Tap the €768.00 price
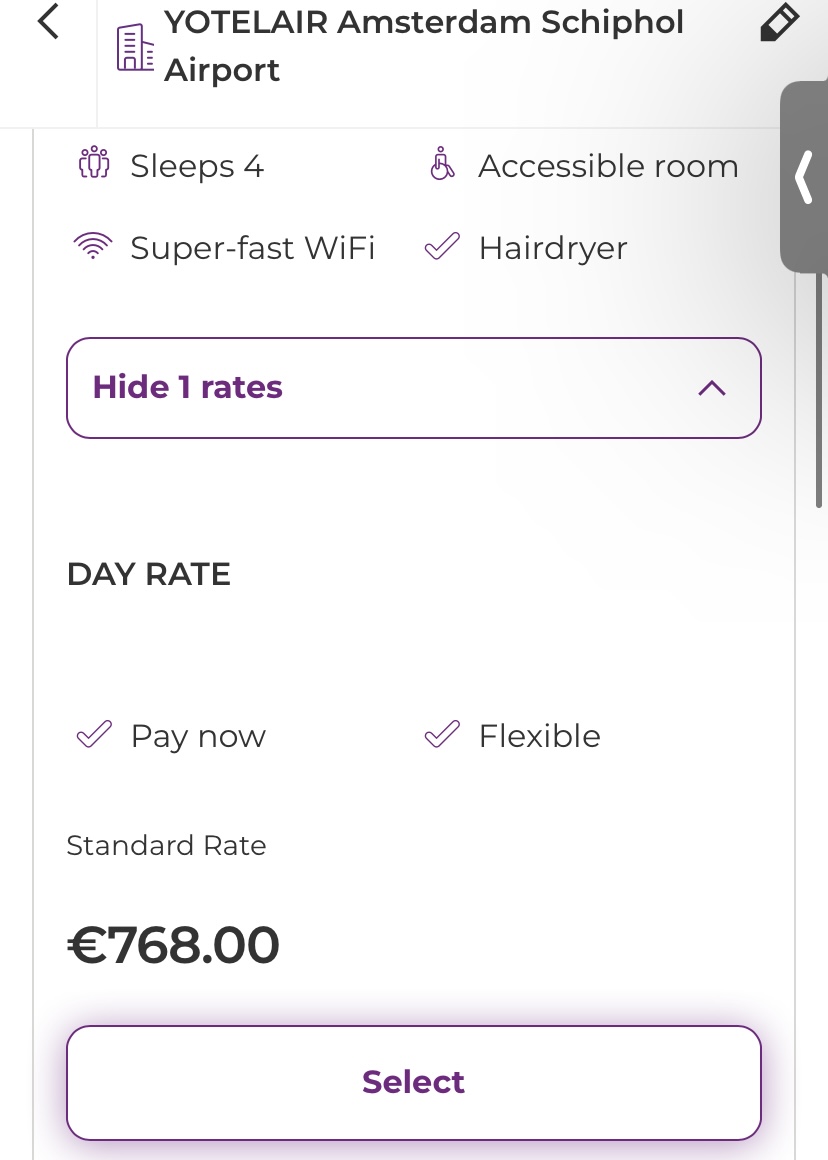The image size is (828, 1160). point(173,945)
